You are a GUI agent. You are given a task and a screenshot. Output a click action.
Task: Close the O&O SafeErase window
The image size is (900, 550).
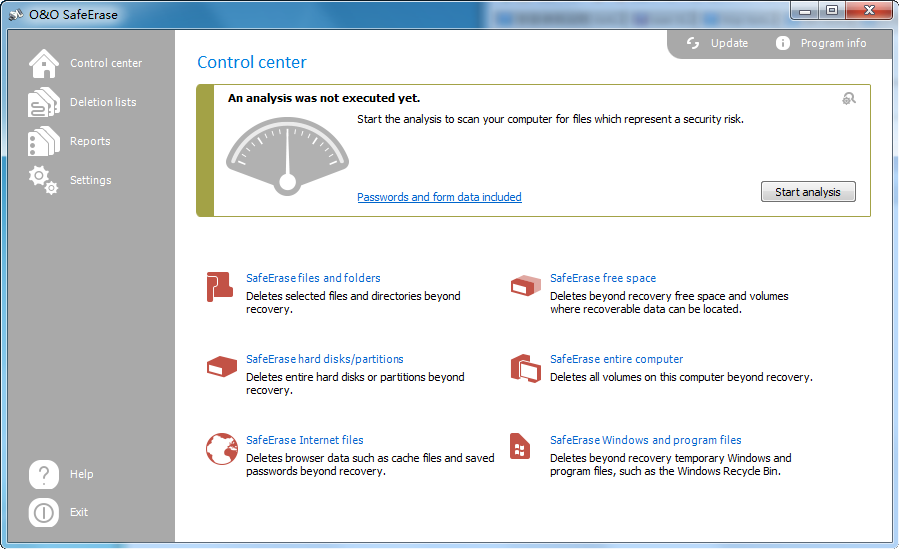coord(869,10)
